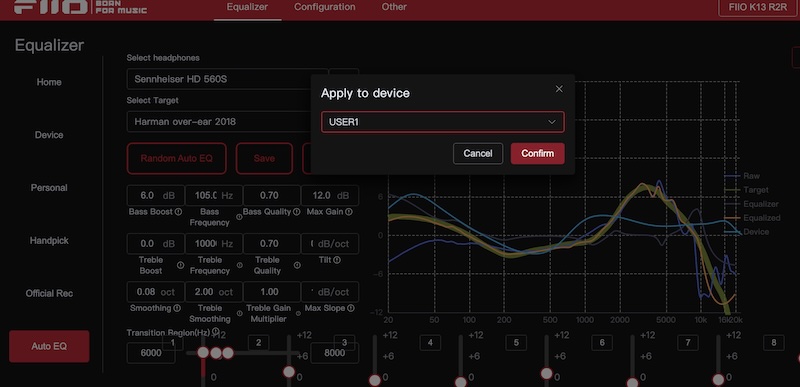Click the Bass Quality 0.70 field
The height and width of the screenshot is (387, 800).
pos(272,196)
